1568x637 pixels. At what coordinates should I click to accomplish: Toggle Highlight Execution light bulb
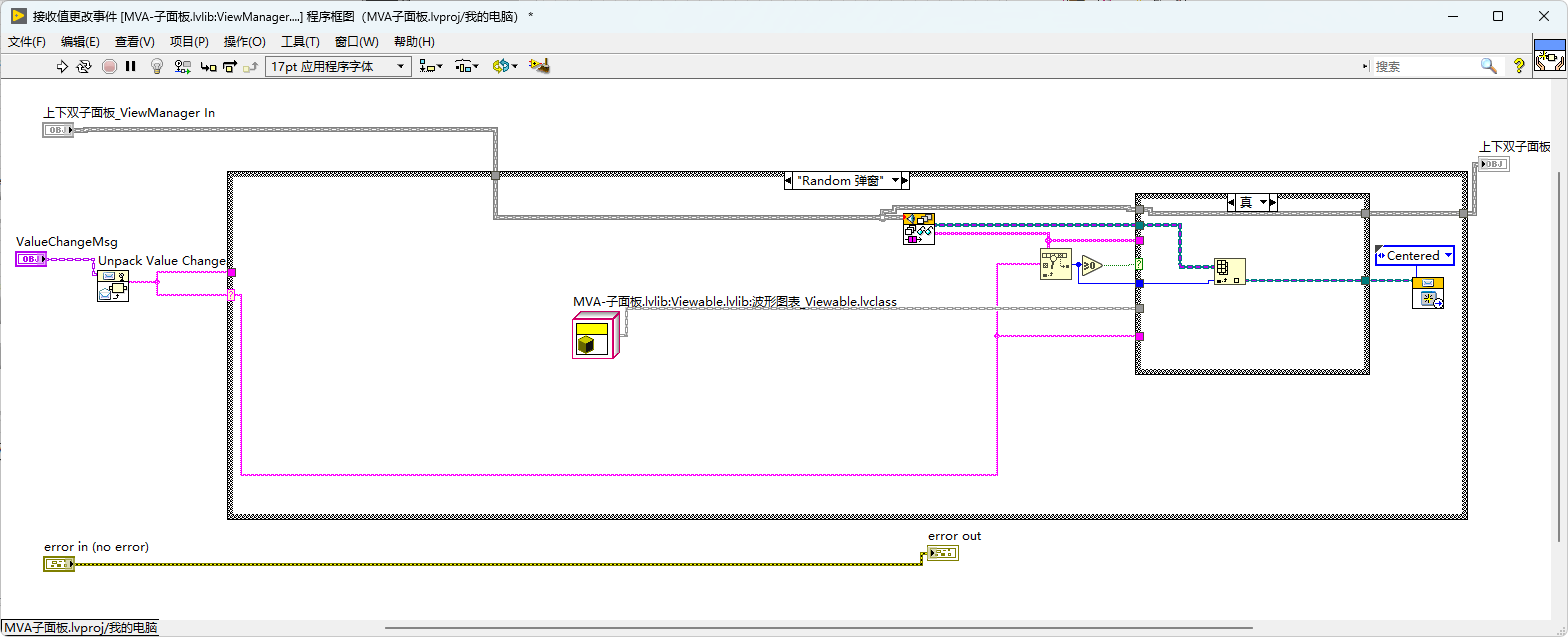point(157,66)
